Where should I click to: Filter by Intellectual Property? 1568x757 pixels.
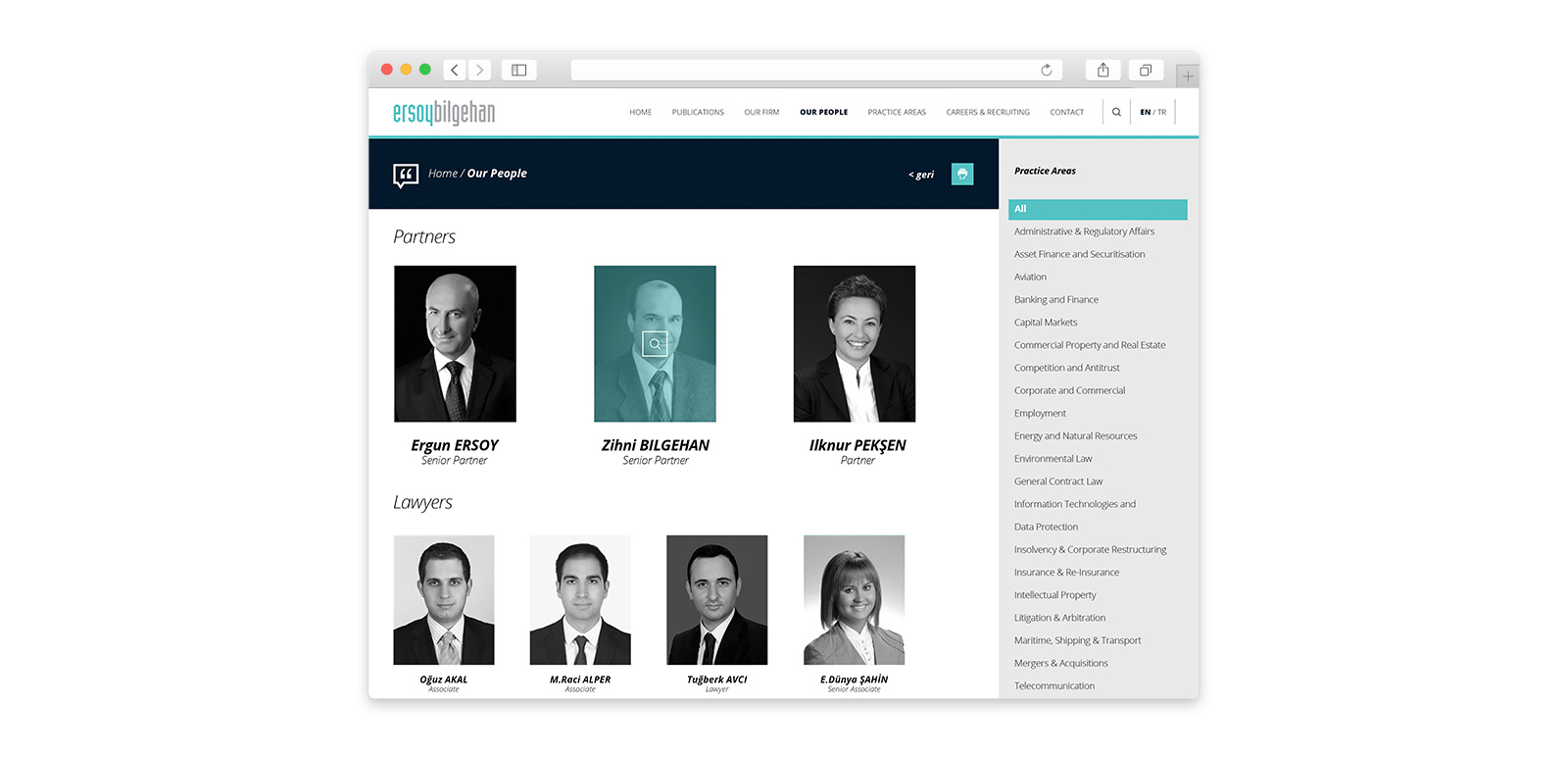(x=1054, y=595)
